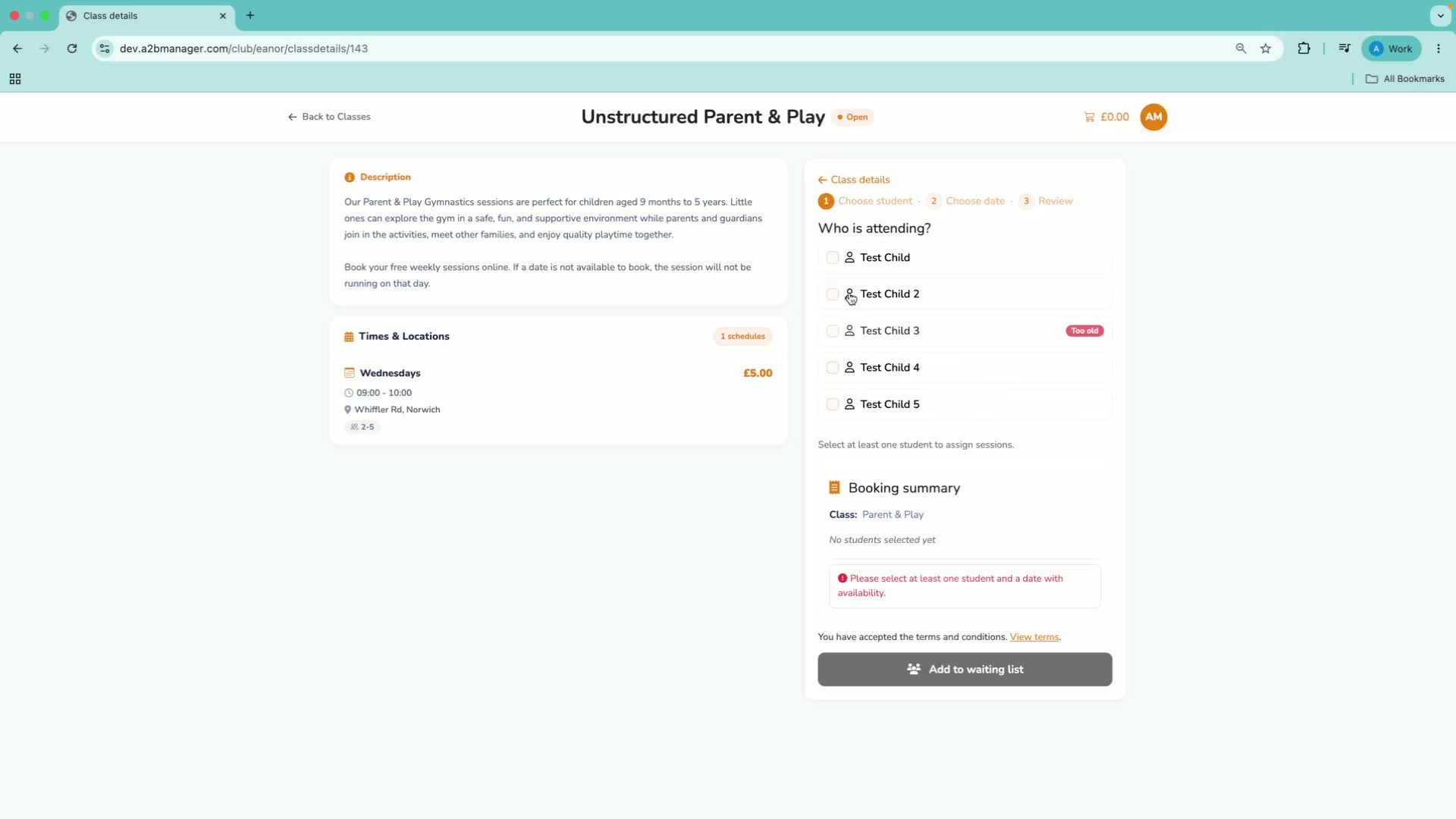Bookmark this page with the star icon
1456x819 pixels.
(x=1266, y=49)
